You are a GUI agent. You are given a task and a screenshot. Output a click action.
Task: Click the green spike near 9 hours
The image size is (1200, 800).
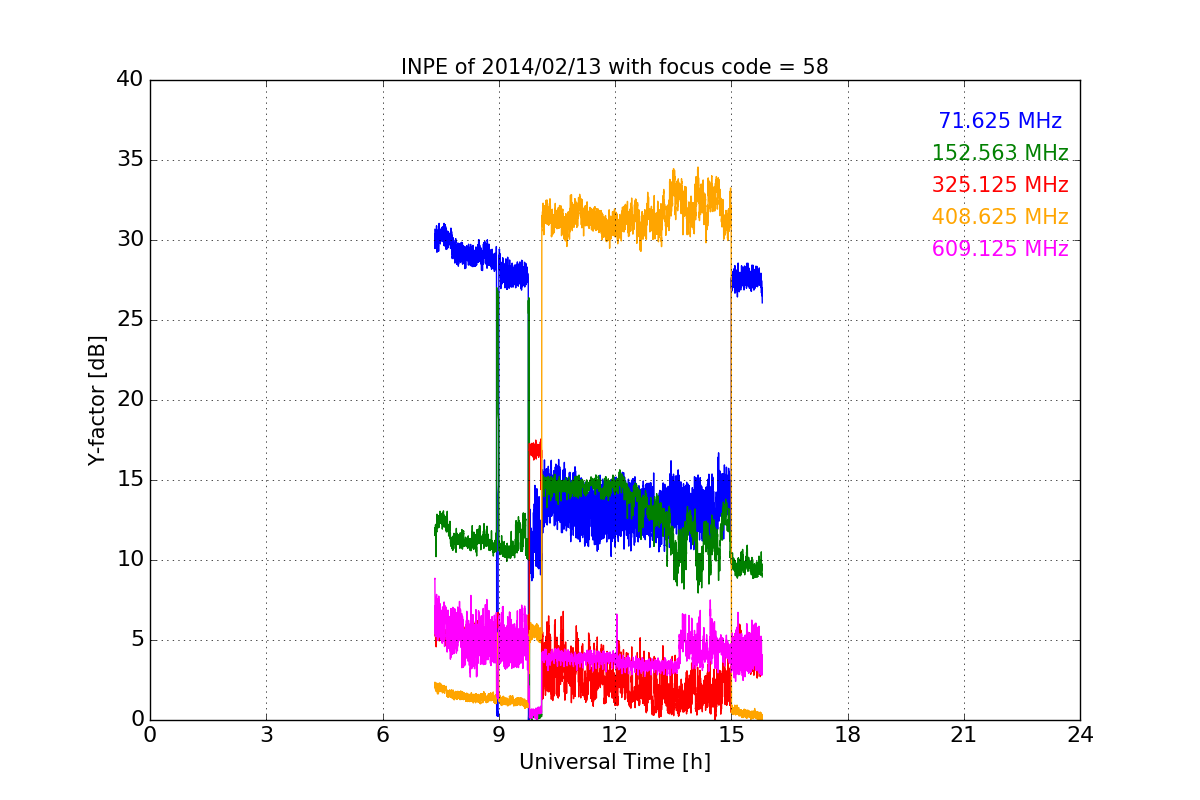pos(498,420)
